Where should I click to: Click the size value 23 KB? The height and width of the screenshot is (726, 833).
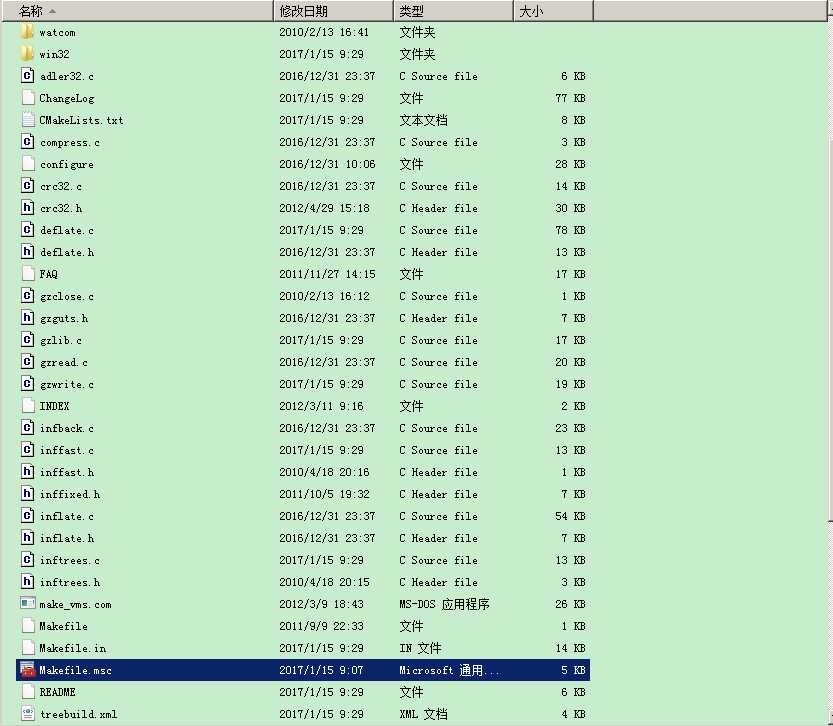click(x=571, y=428)
